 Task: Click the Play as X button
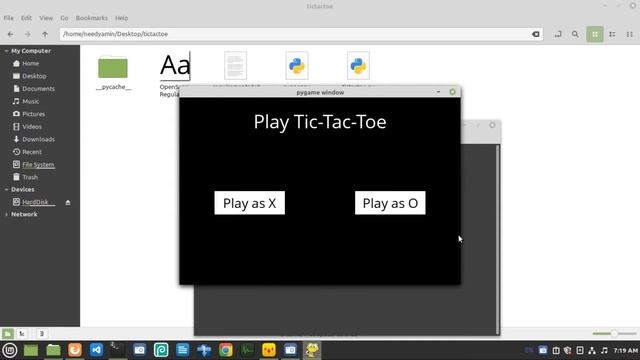(x=249, y=203)
